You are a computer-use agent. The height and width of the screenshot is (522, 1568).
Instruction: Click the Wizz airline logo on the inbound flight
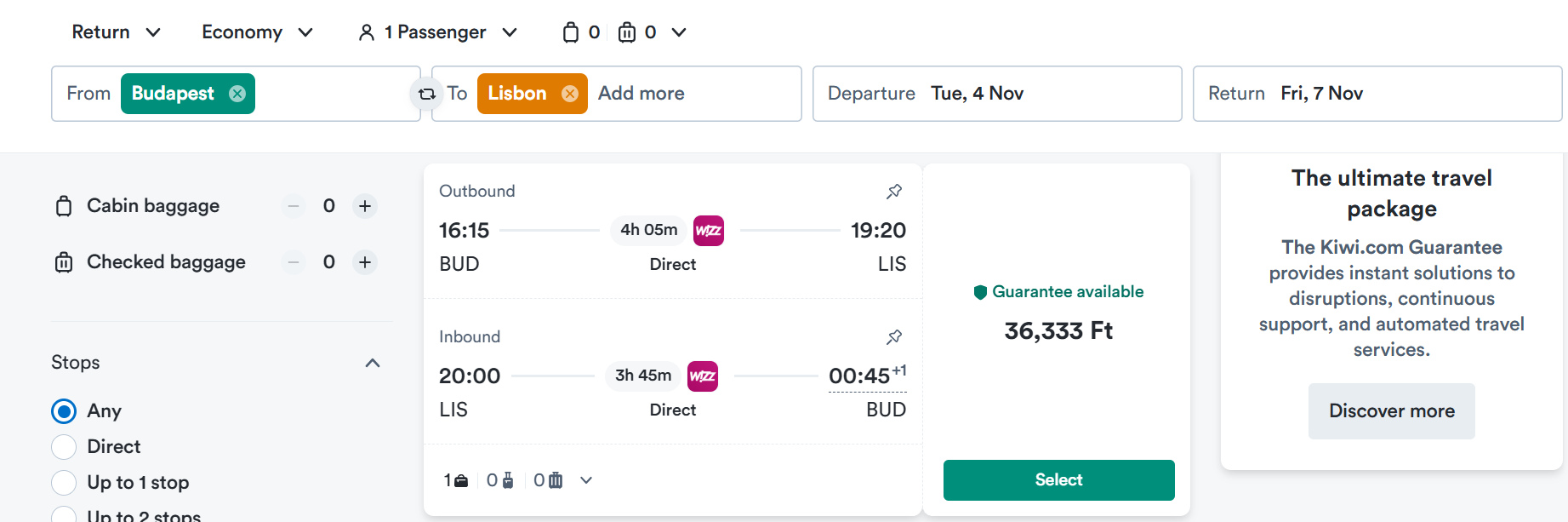[703, 376]
